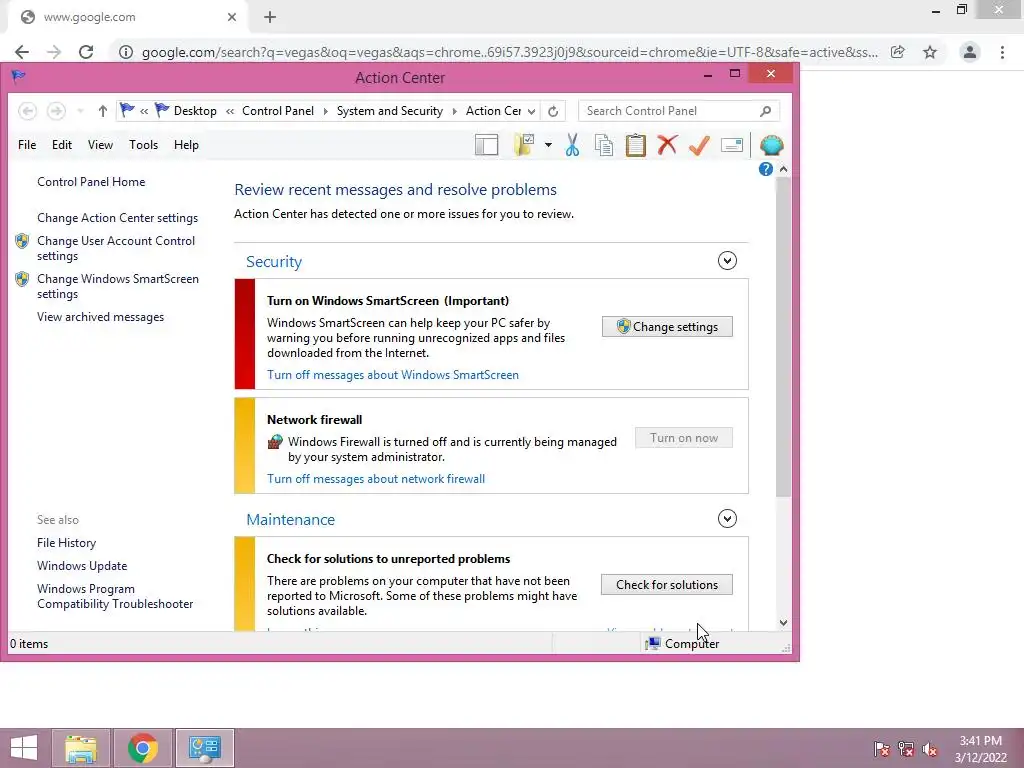This screenshot has width=1024, height=768.
Task: Click the folder options toolbar icon
Action: click(x=524, y=145)
